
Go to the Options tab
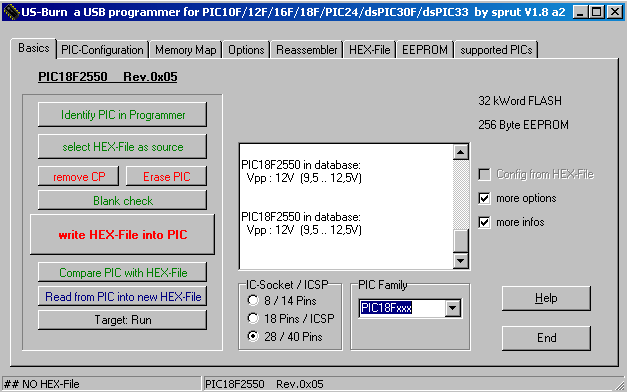[x=246, y=50]
